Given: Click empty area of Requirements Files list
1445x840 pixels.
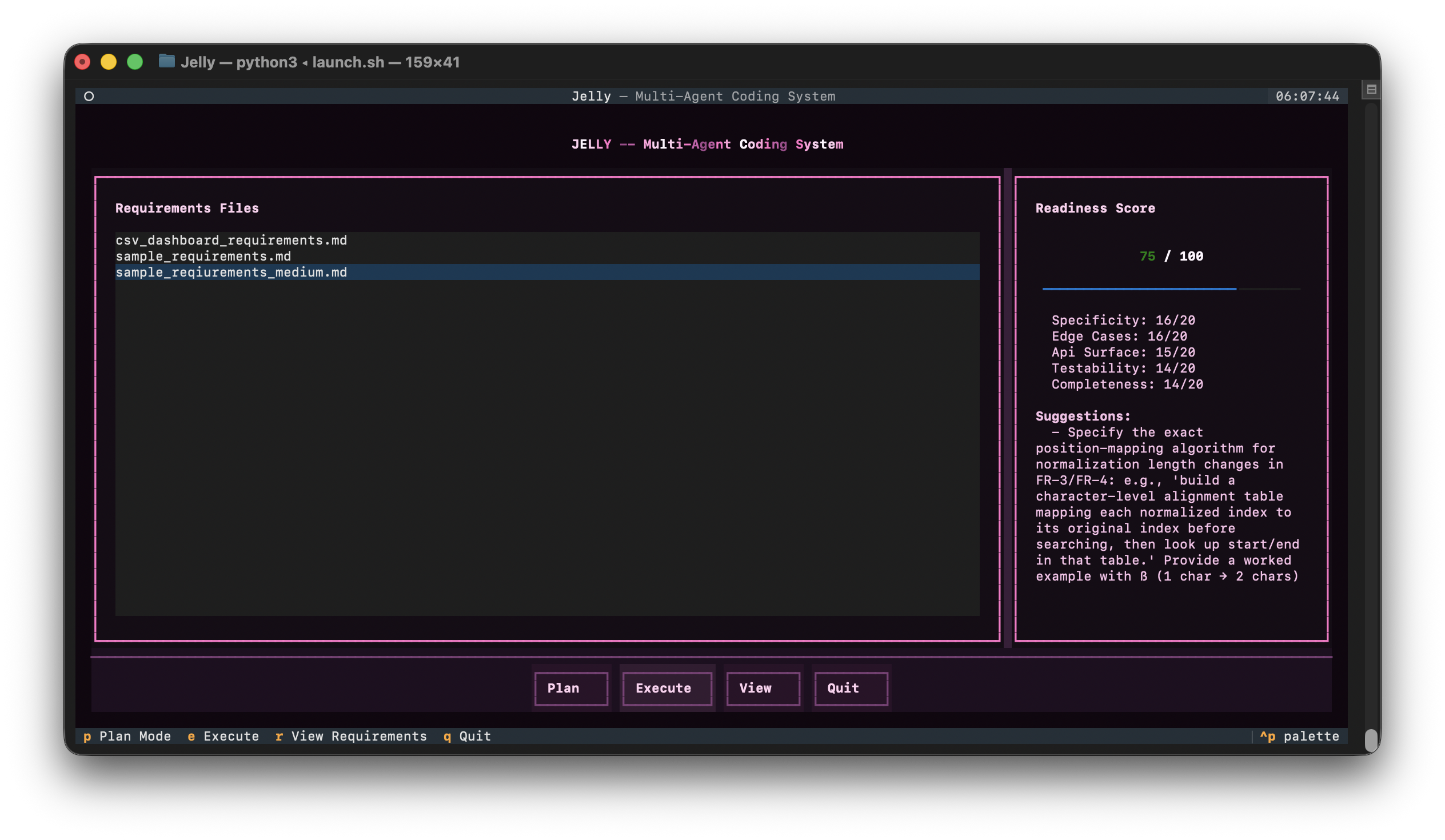Looking at the screenshot, I should pos(547,447).
